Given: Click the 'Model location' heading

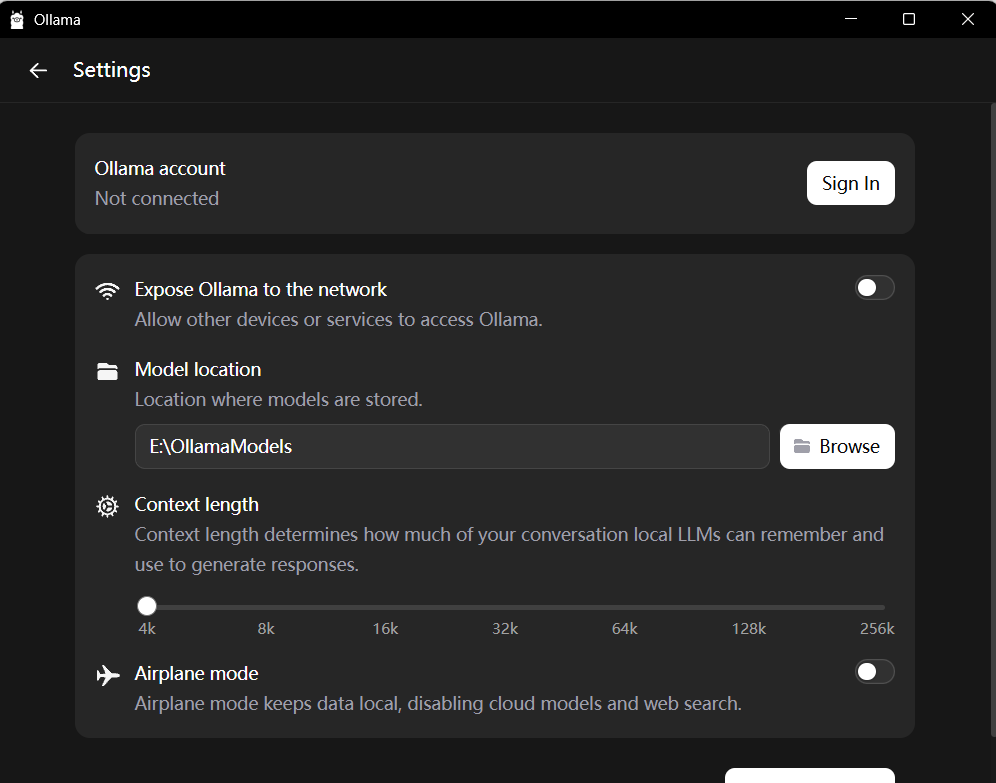Looking at the screenshot, I should [x=198, y=370].
